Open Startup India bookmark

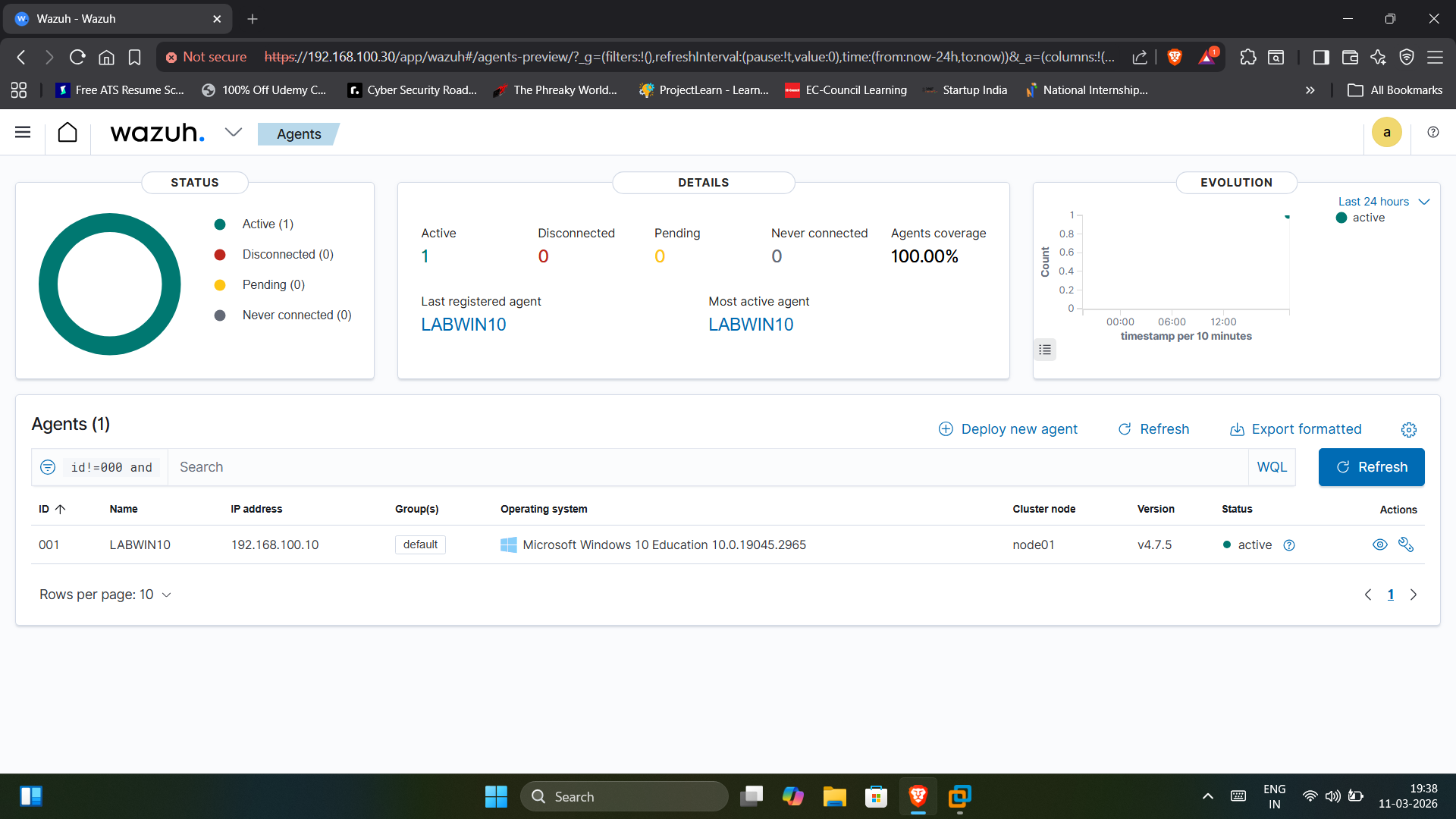coord(965,90)
